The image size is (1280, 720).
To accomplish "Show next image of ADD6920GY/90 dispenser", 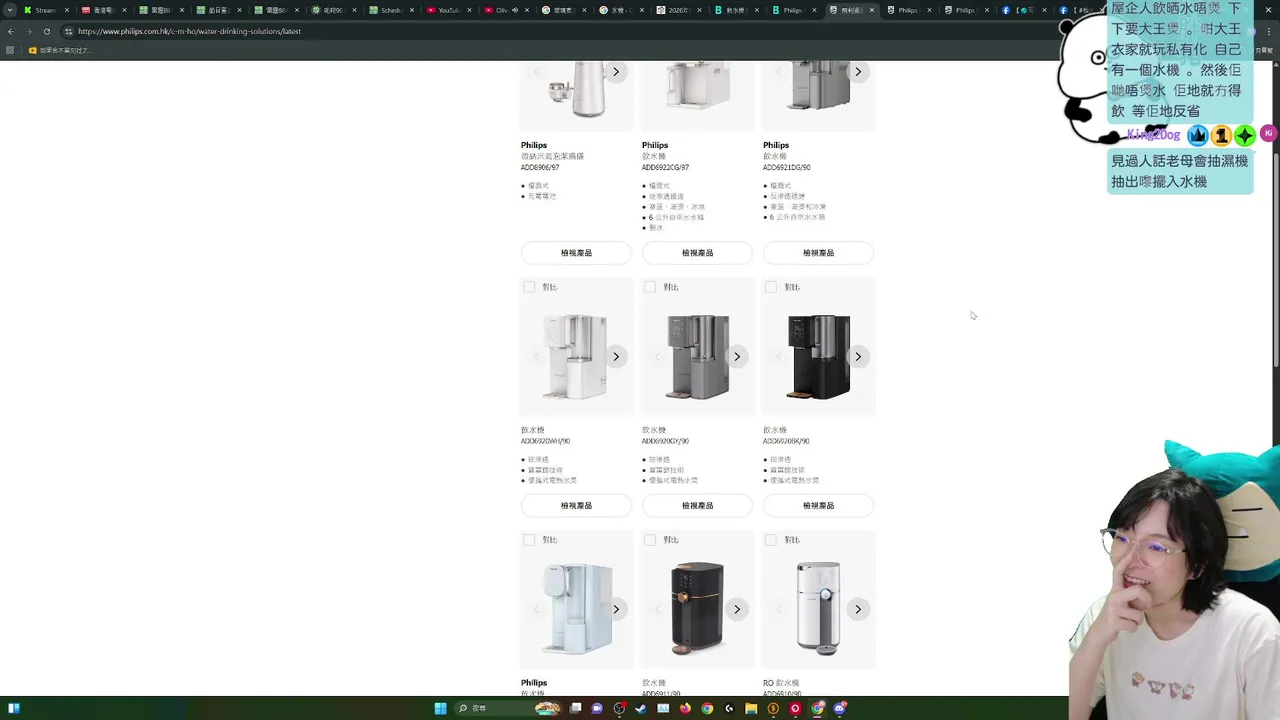I will [x=737, y=357].
